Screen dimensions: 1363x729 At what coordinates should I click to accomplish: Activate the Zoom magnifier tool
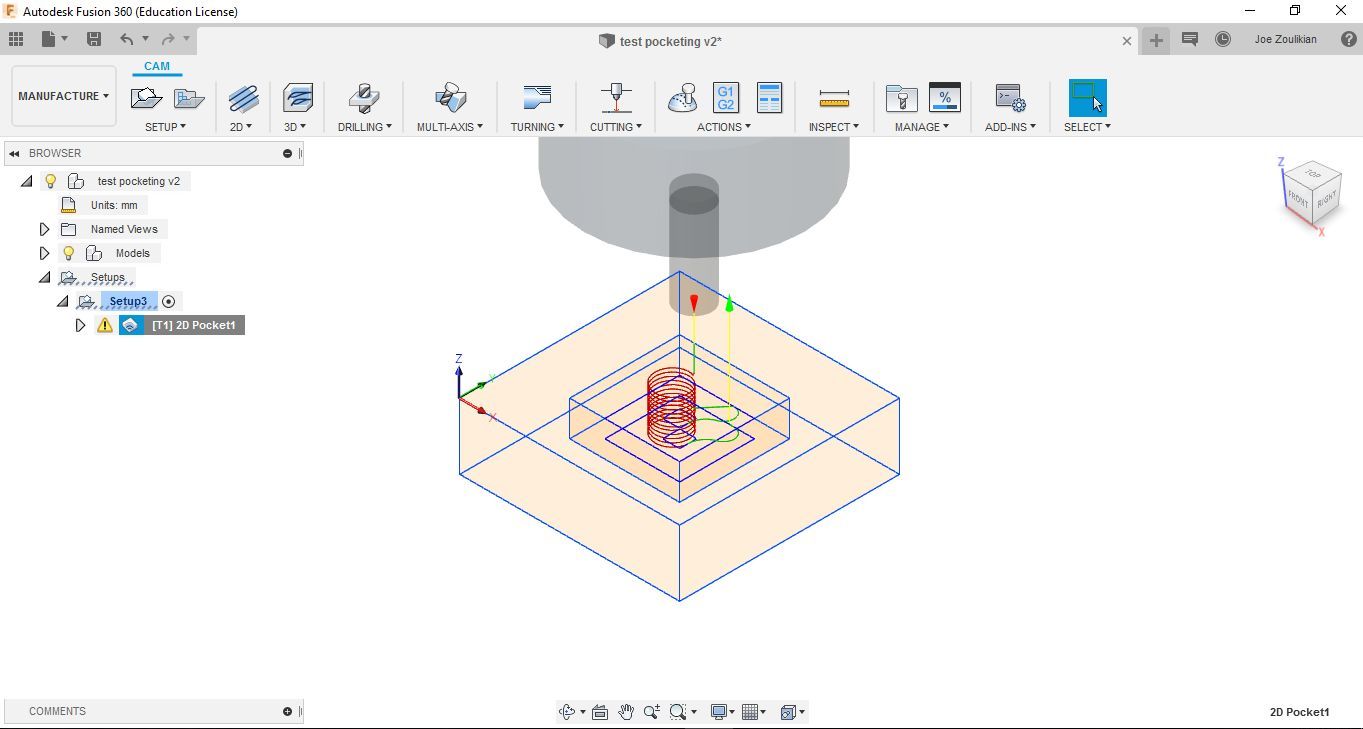click(652, 712)
